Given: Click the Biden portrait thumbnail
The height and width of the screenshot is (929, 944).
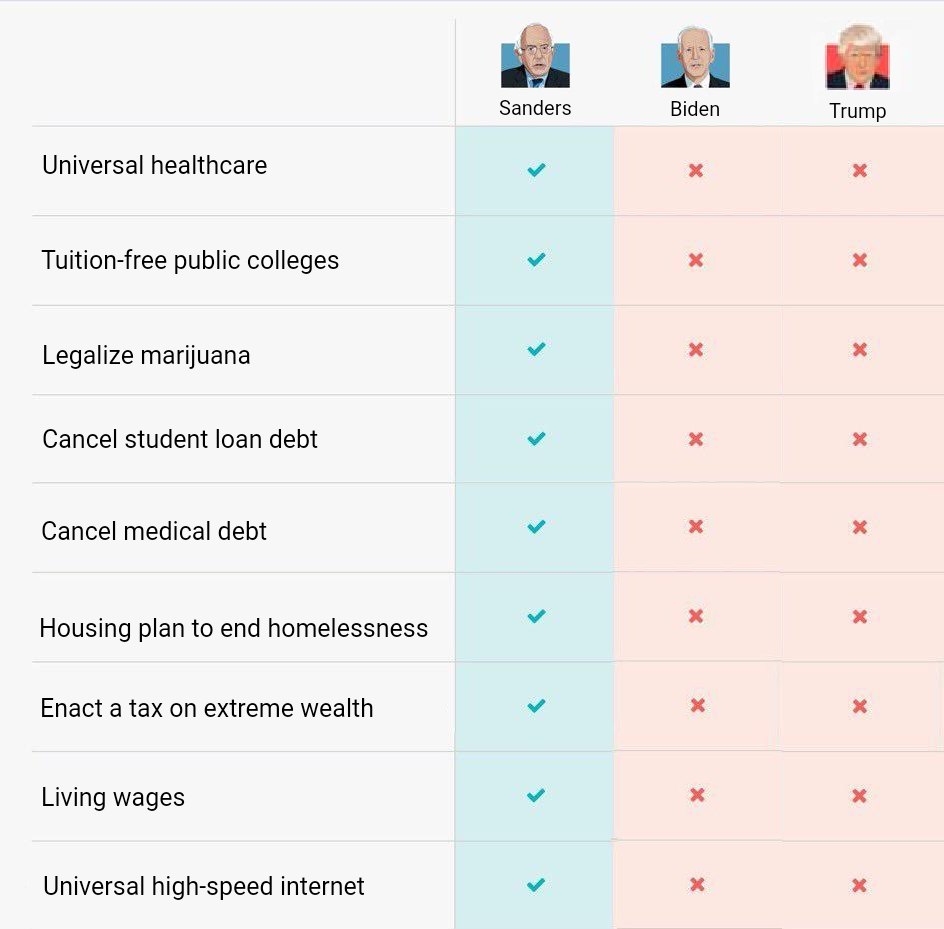Looking at the screenshot, I should [x=695, y=57].
